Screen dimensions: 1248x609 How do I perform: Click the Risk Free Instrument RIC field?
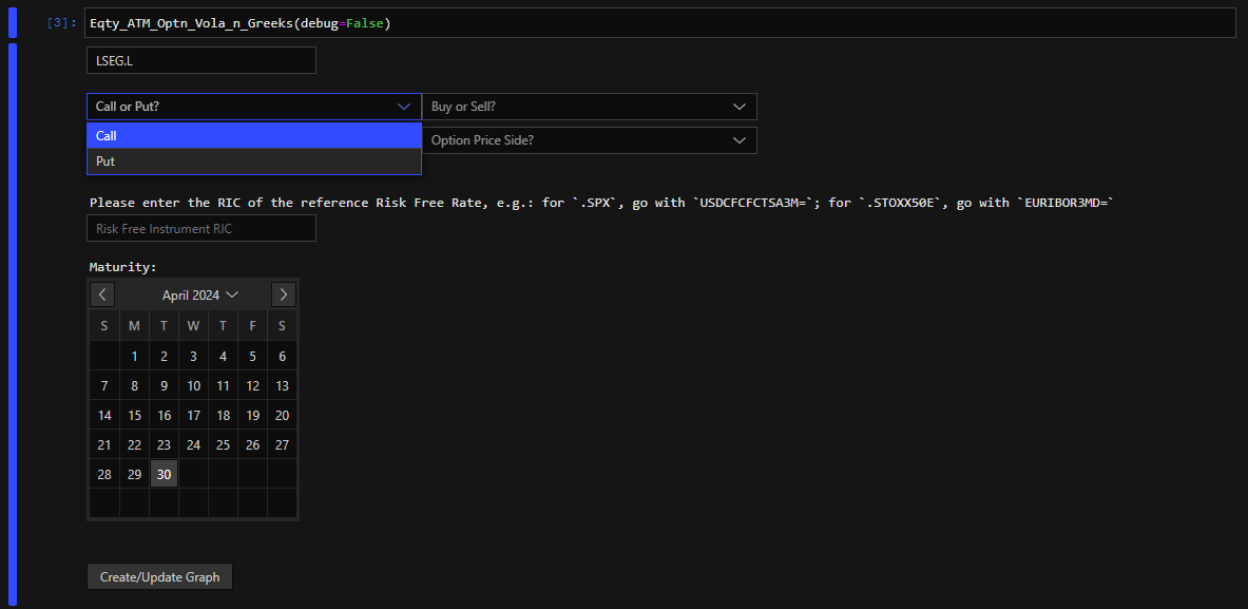[x=201, y=229]
